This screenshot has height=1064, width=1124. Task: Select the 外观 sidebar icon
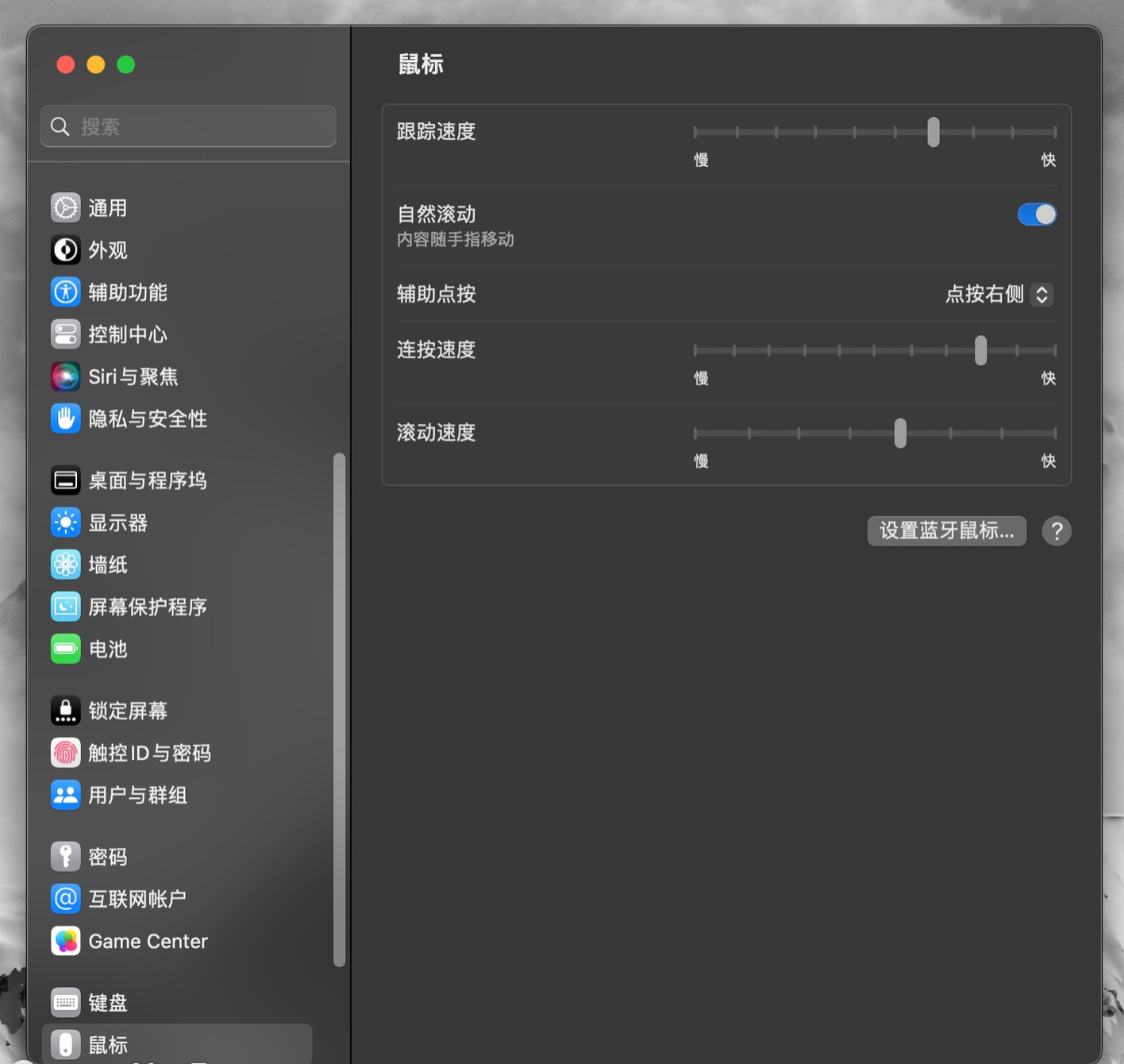coord(66,249)
